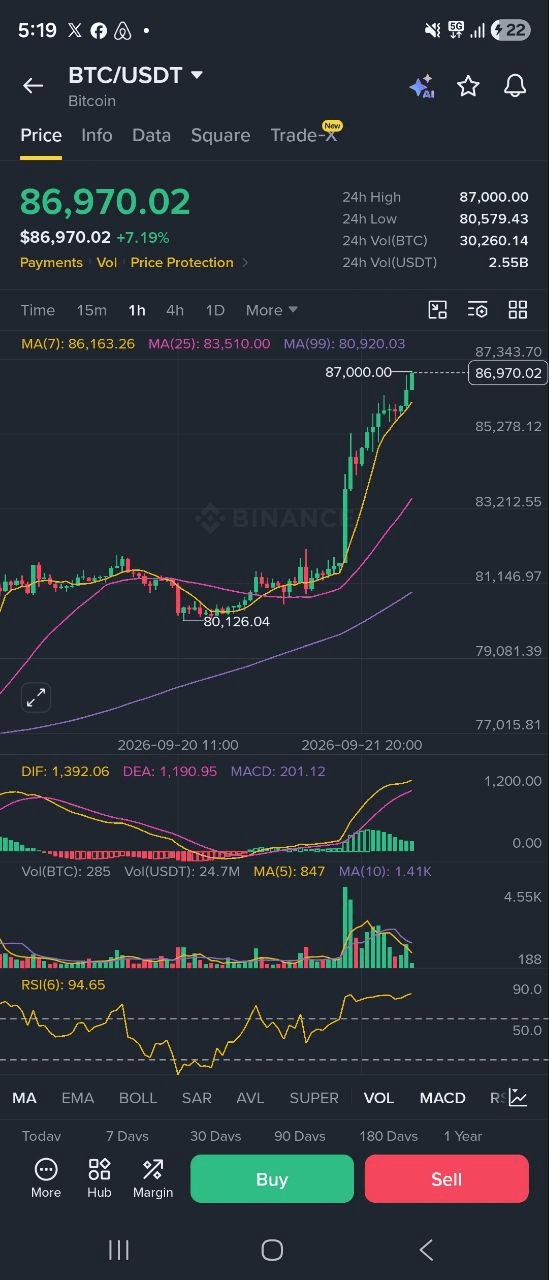Tap the 87,000.00 high marker on chart
This screenshot has width=549, height=1280.
click(358, 372)
